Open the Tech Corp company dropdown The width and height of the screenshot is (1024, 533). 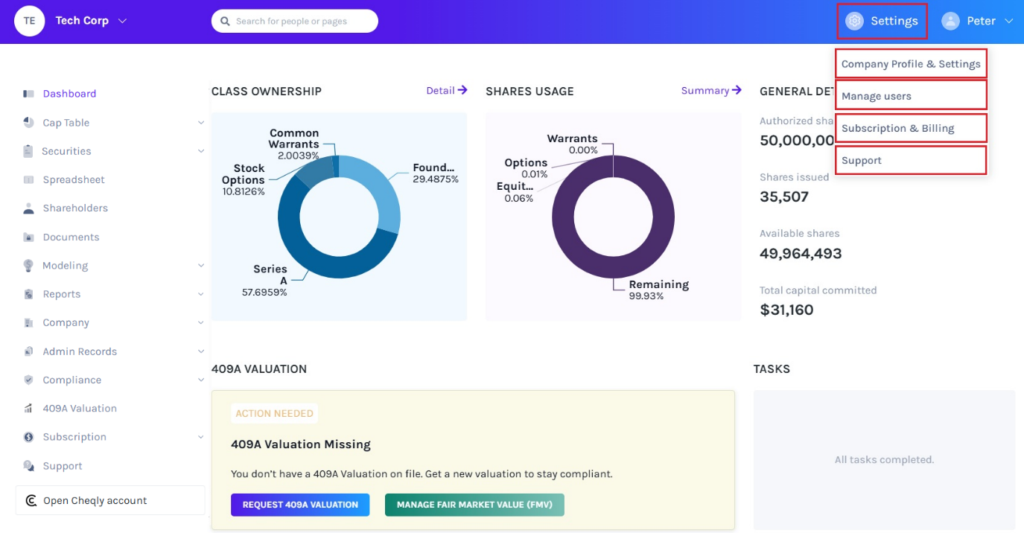click(x=122, y=21)
